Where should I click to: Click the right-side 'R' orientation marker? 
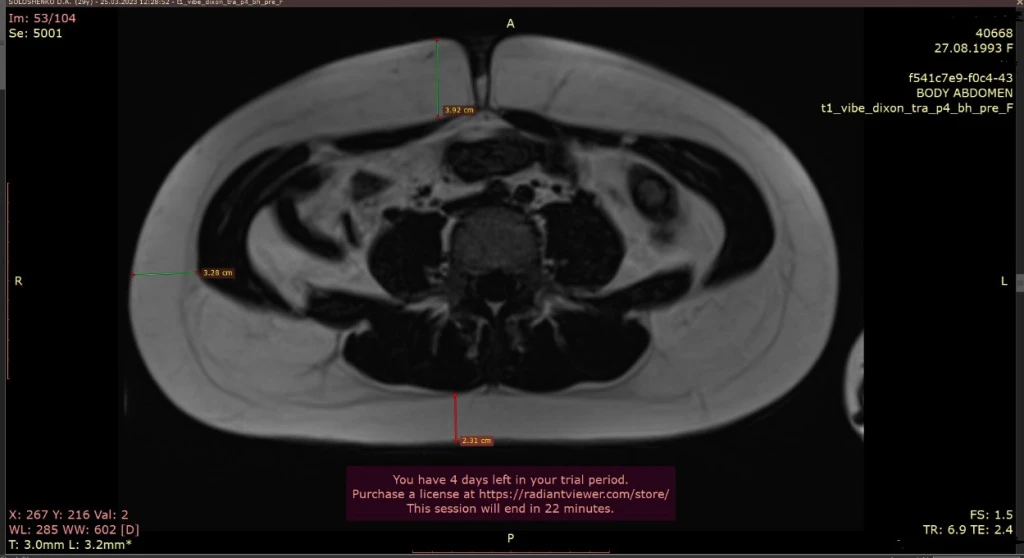pos(18,281)
